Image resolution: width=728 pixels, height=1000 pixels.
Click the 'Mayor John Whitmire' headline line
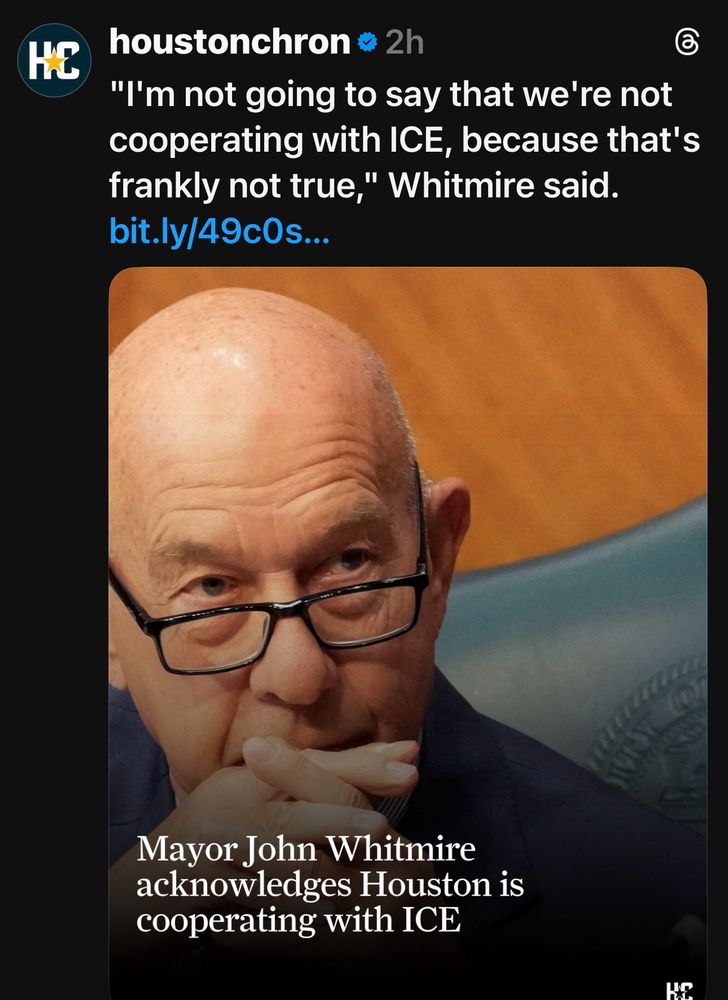(x=306, y=849)
